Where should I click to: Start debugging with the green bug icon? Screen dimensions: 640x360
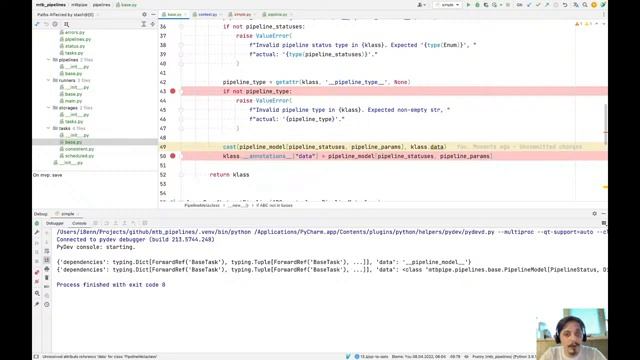[477, 5]
